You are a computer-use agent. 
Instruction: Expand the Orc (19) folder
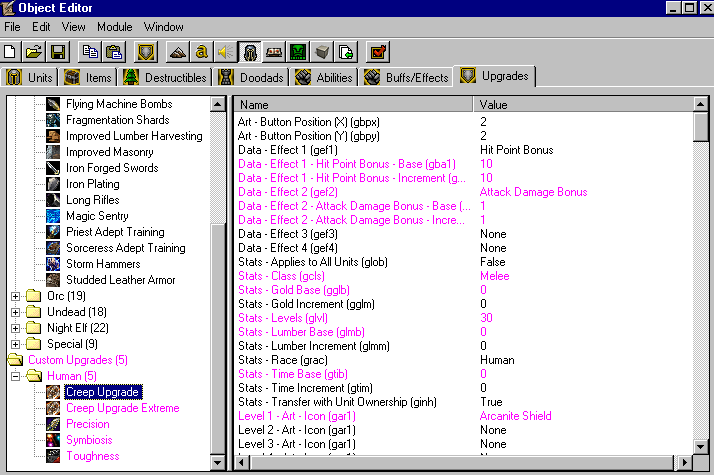coord(15,296)
